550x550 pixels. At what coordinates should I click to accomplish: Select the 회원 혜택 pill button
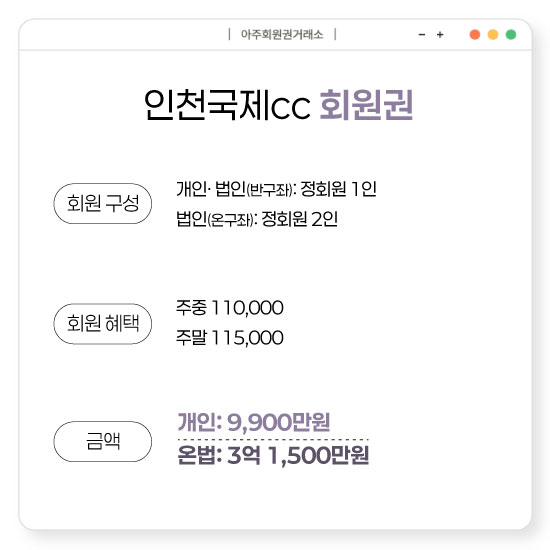(103, 323)
